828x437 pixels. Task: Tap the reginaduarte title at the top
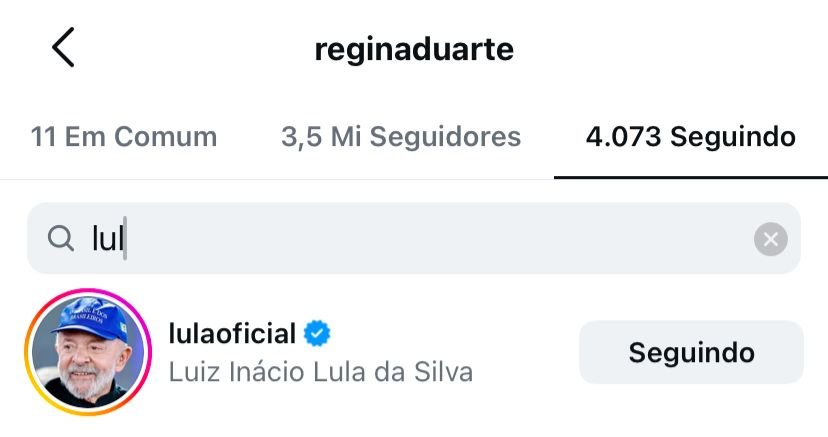click(413, 49)
